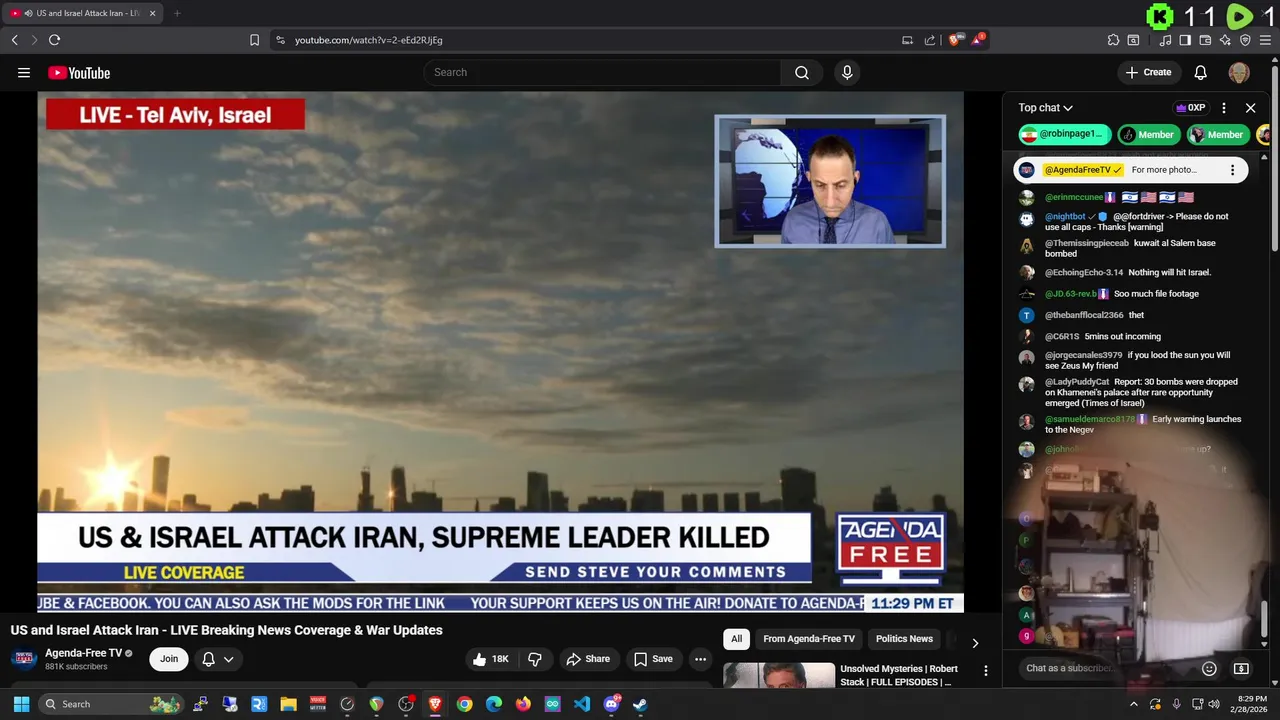The height and width of the screenshot is (720, 1280).
Task: Toggle the browser sidebar panel
Action: 1185,40
